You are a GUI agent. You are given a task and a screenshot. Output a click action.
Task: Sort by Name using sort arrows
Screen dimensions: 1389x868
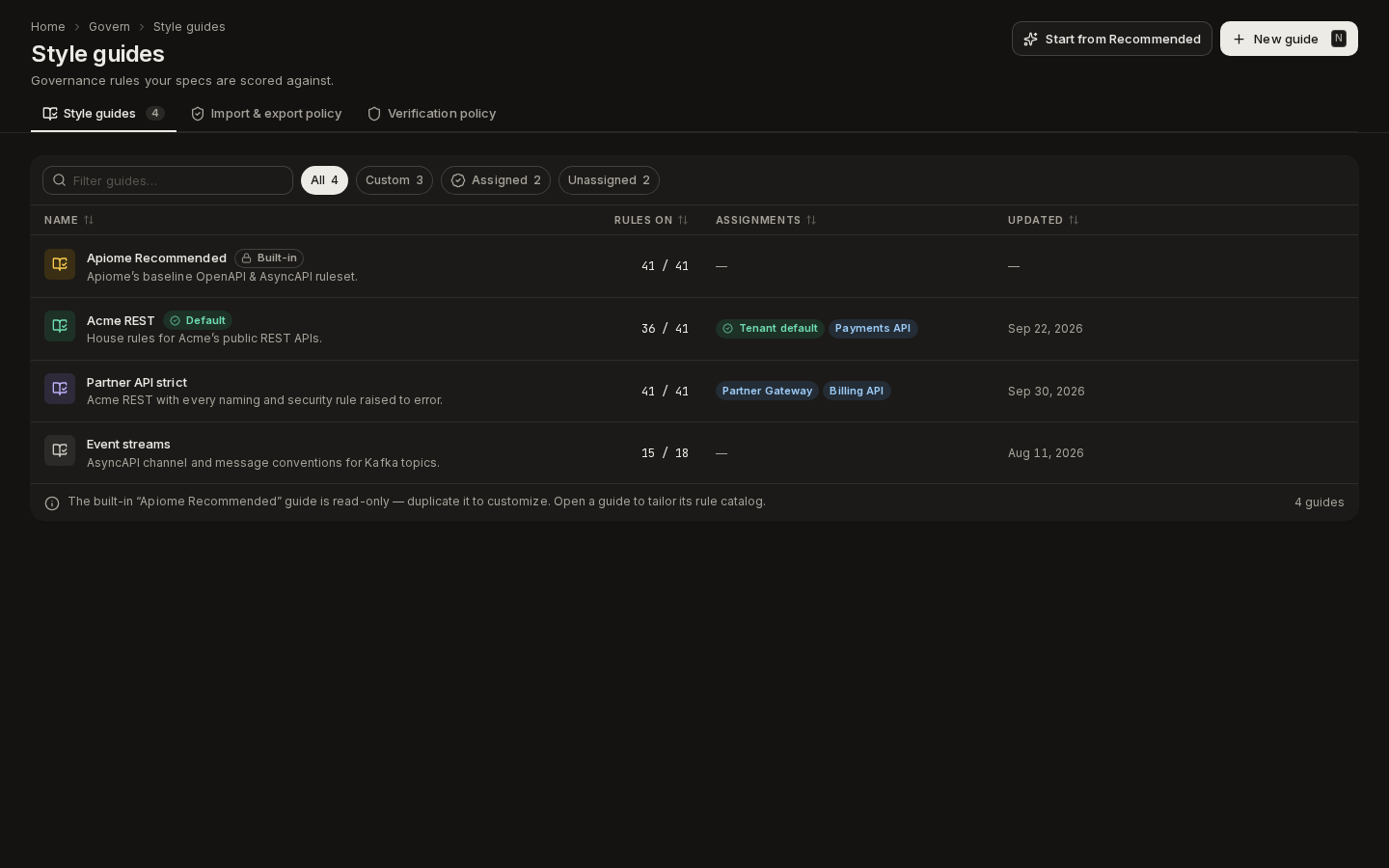coord(89,220)
